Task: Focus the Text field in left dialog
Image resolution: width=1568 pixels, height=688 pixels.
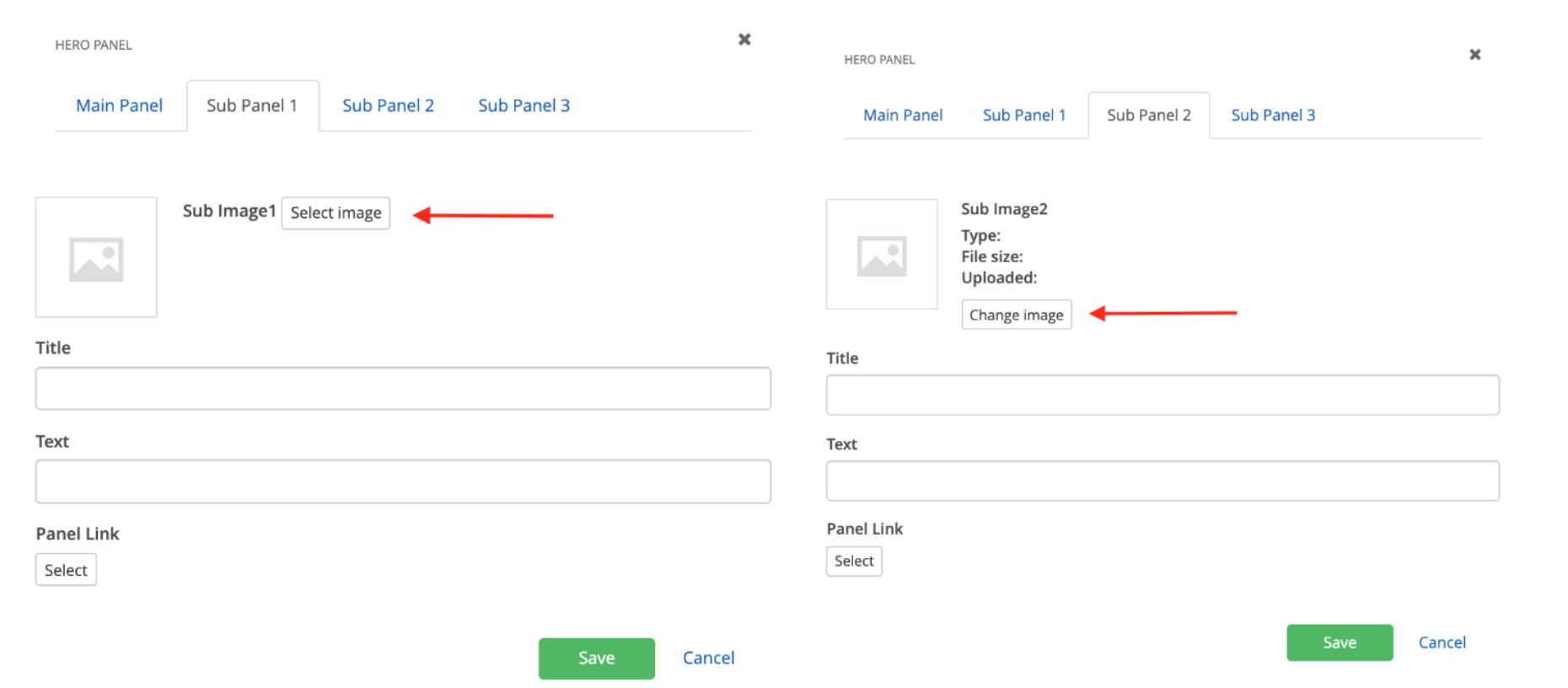Action: tap(403, 481)
